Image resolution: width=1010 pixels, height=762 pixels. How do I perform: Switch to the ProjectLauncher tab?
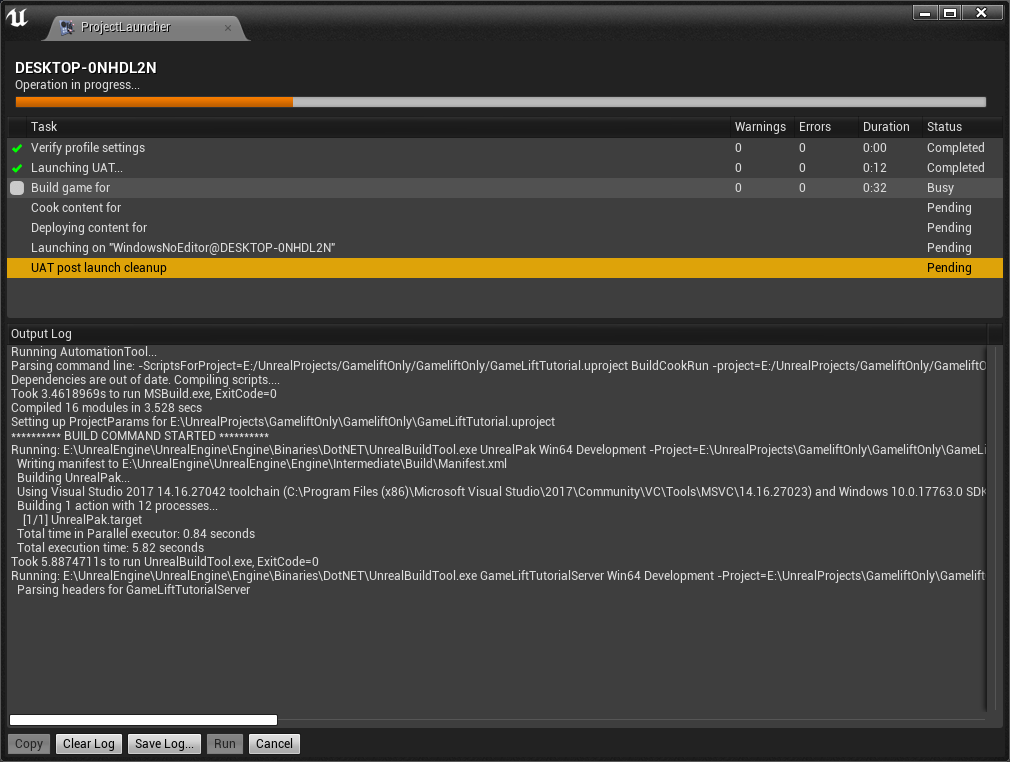pyautogui.click(x=125, y=28)
